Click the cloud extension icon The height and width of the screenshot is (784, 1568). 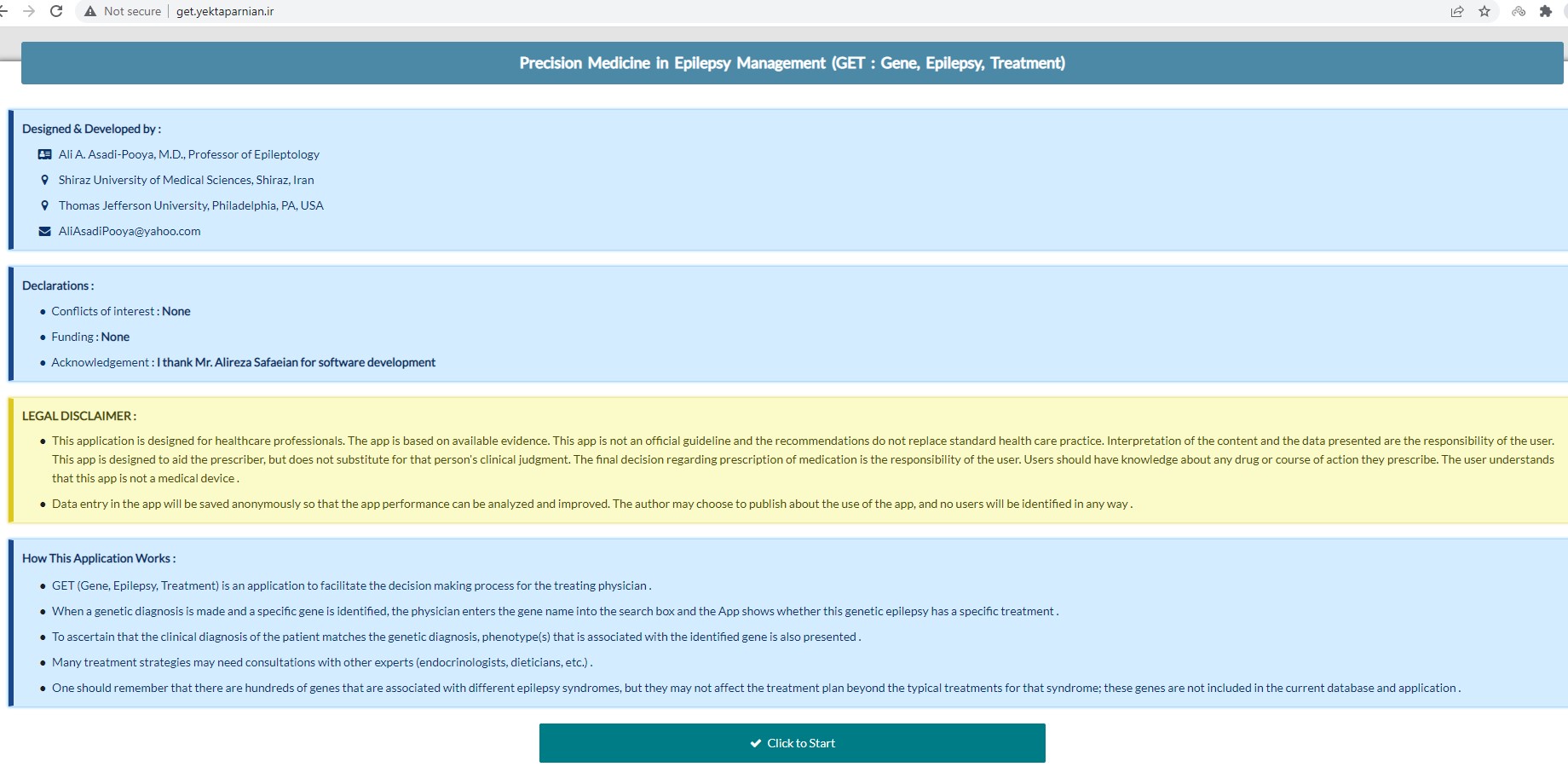click(1519, 11)
